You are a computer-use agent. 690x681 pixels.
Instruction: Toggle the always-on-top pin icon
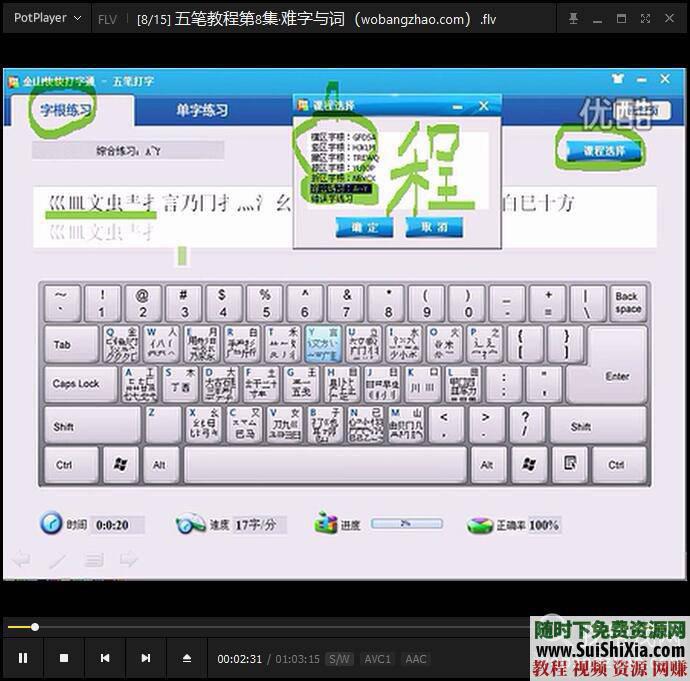click(x=573, y=18)
